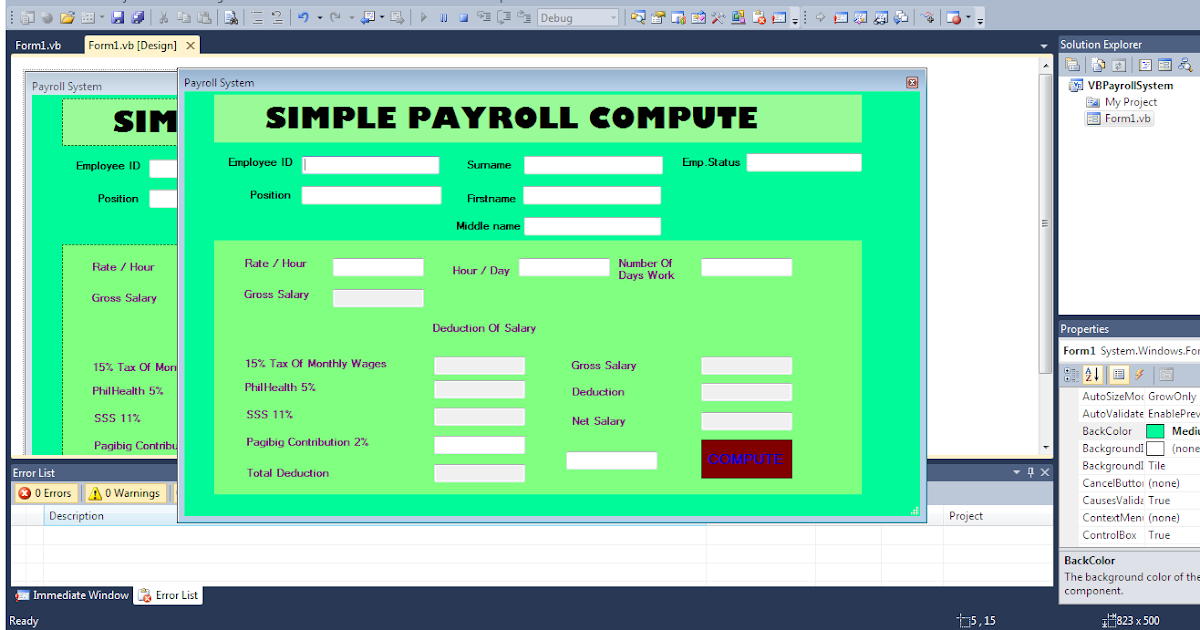This screenshot has height=630, width=1200.
Task: Start debugging with the green play icon
Action: (x=422, y=16)
